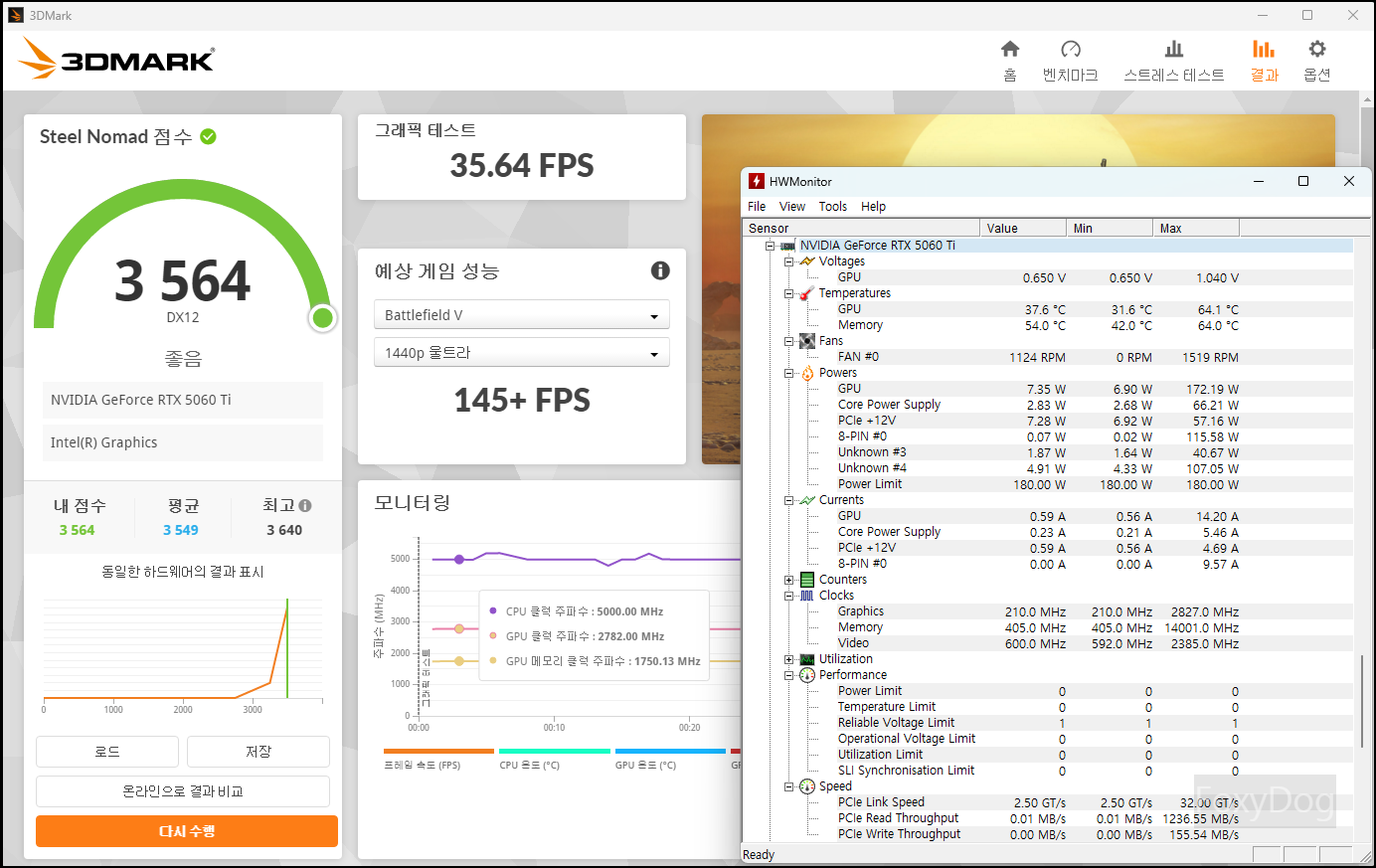Image resolution: width=1376 pixels, height=868 pixels.
Task: Click the Currents waveform icon
Action: pos(807,500)
